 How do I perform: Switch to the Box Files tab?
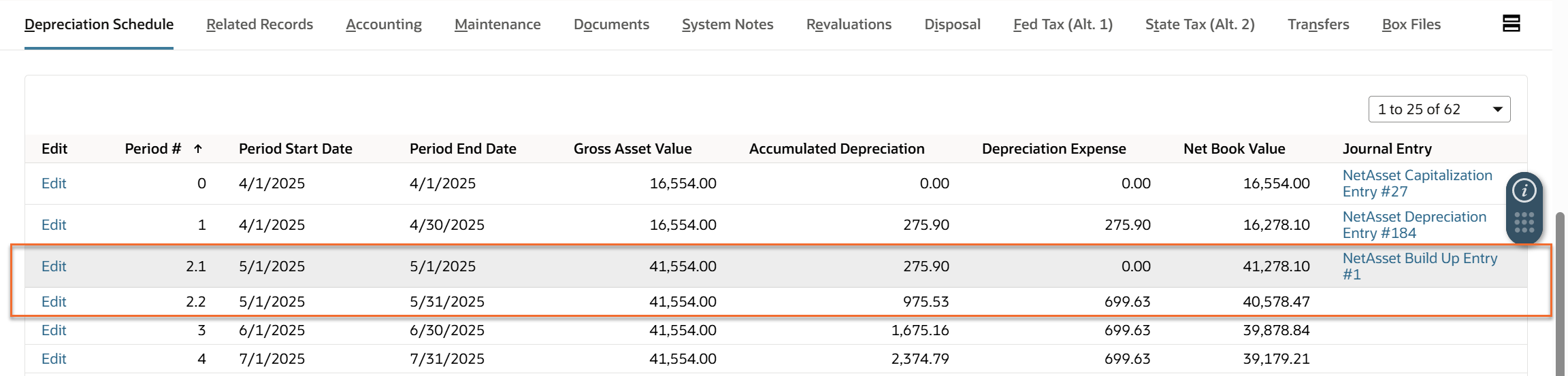[1411, 24]
